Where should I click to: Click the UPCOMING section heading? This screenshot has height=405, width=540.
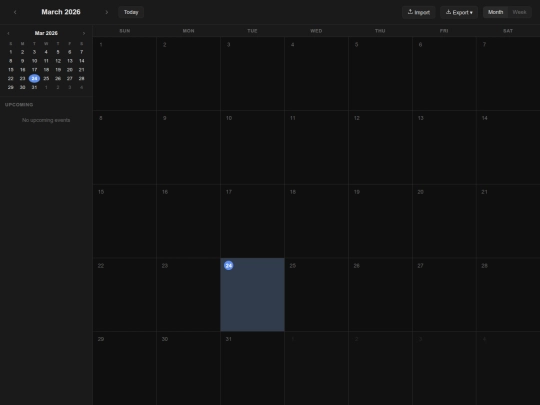click(19, 105)
